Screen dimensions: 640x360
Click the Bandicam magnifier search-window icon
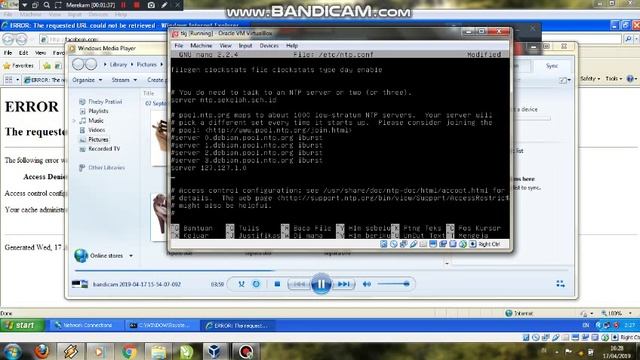47,5
